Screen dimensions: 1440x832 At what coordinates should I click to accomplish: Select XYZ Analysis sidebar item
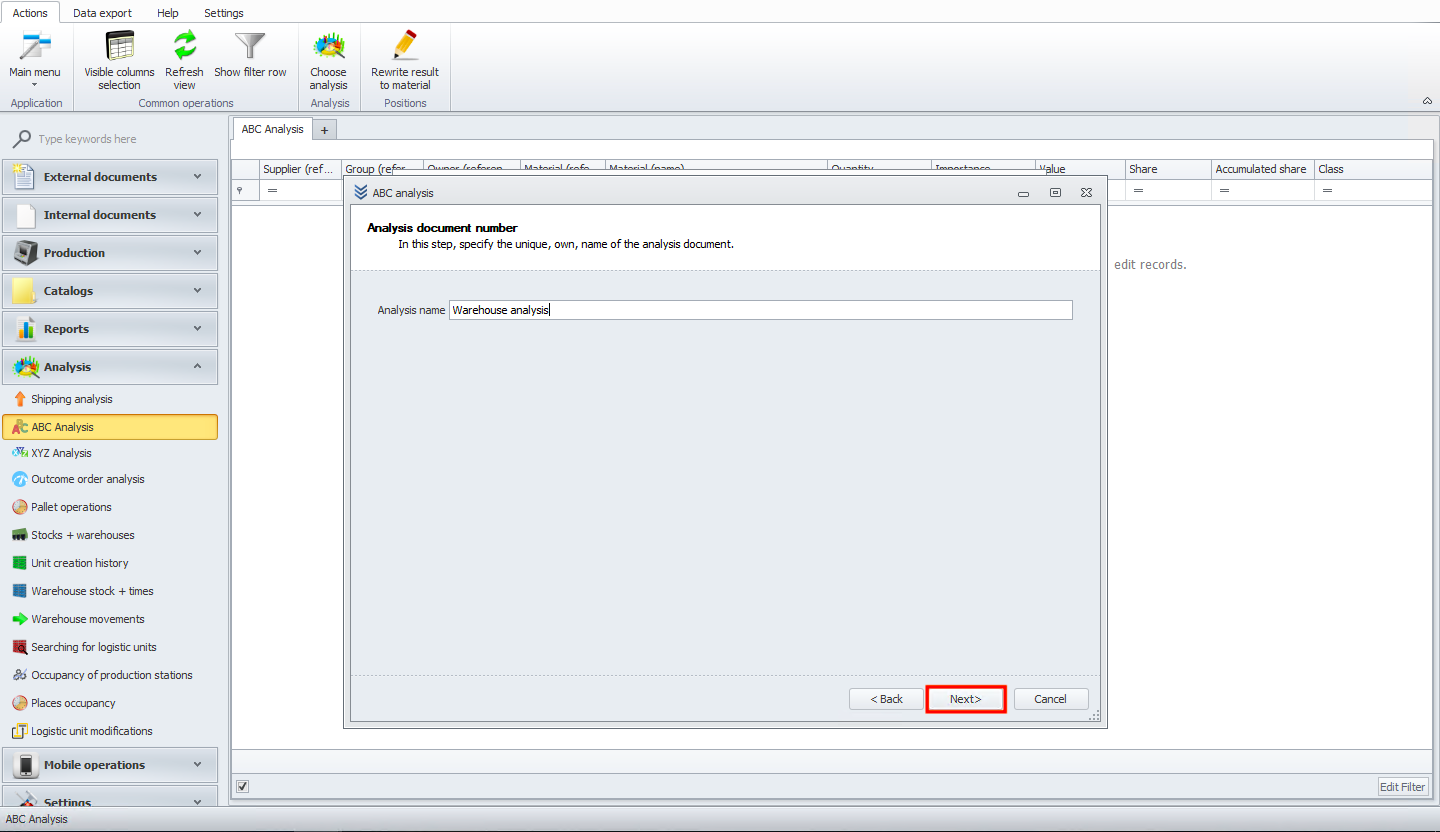click(x=61, y=453)
